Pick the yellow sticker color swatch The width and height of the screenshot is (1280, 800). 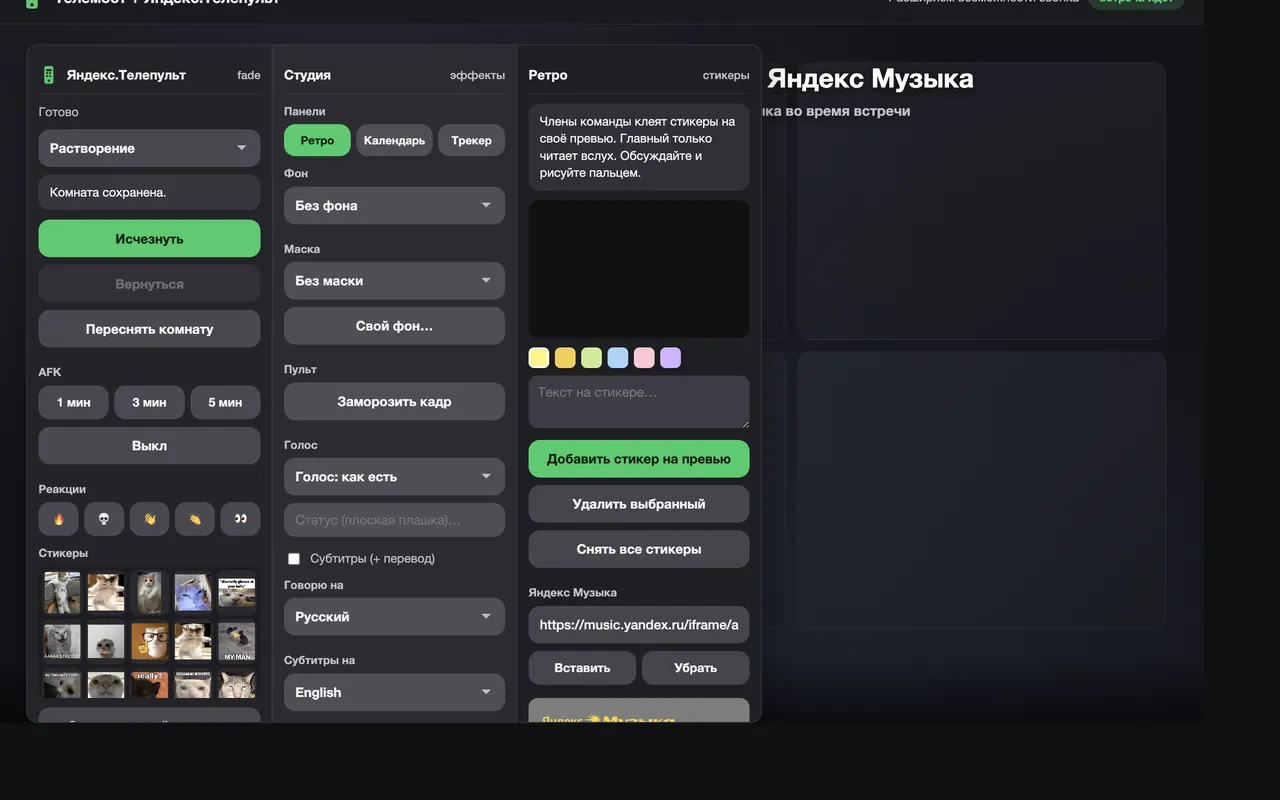coord(539,358)
